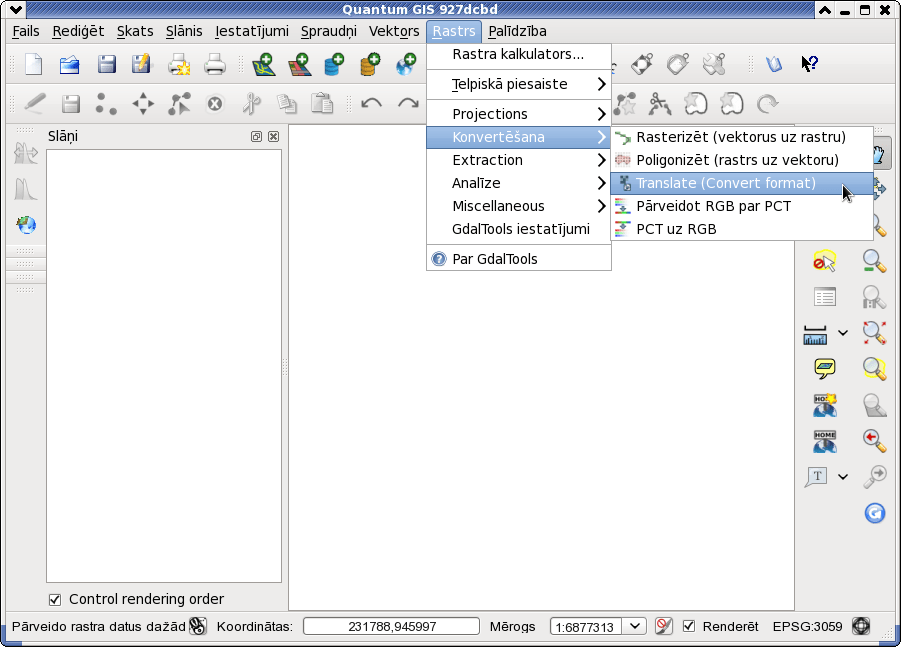901x647 pixels.
Task: Click the Open Project folder icon
Action: pos(70,64)
